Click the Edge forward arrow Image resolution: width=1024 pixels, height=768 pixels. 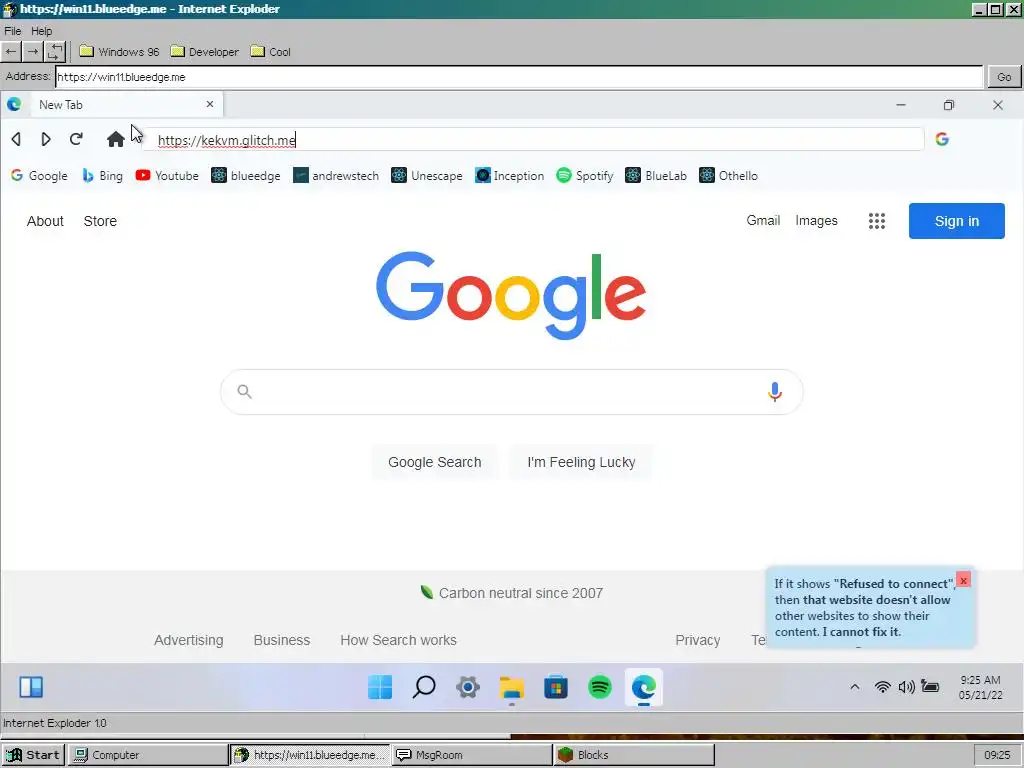tap(46, 139)
